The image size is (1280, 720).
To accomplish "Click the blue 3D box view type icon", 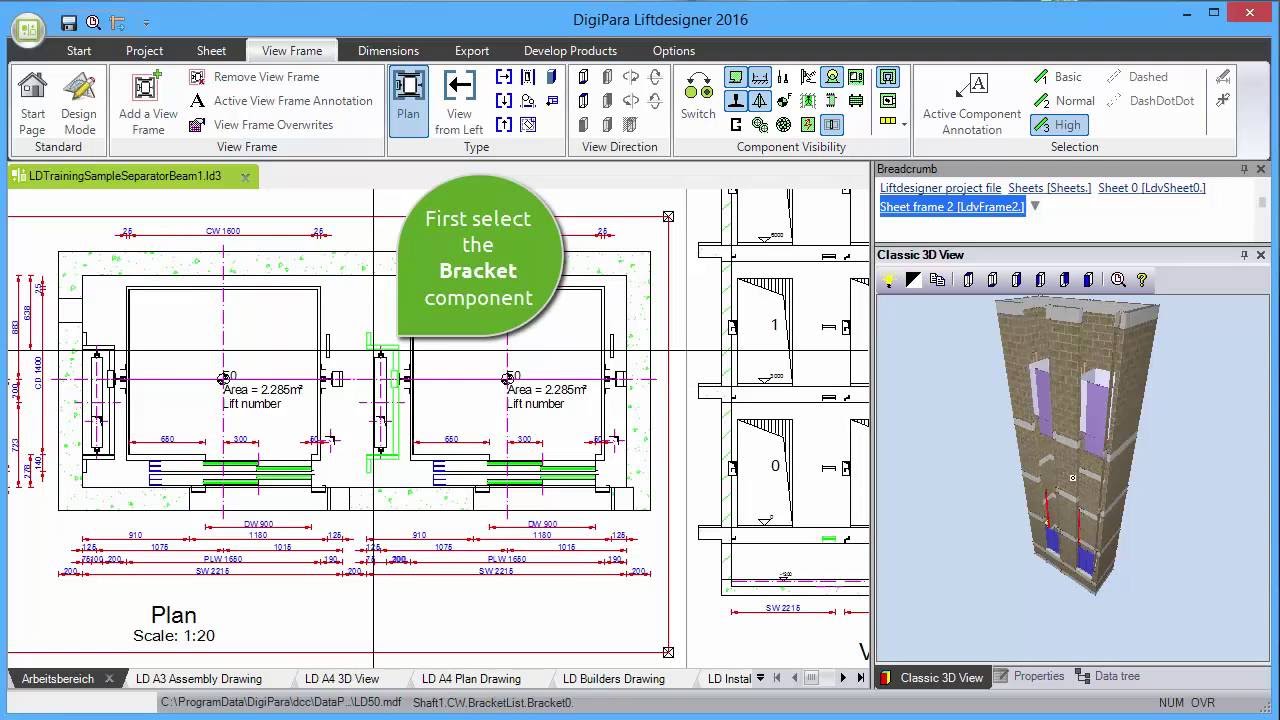I will [551, 77].
